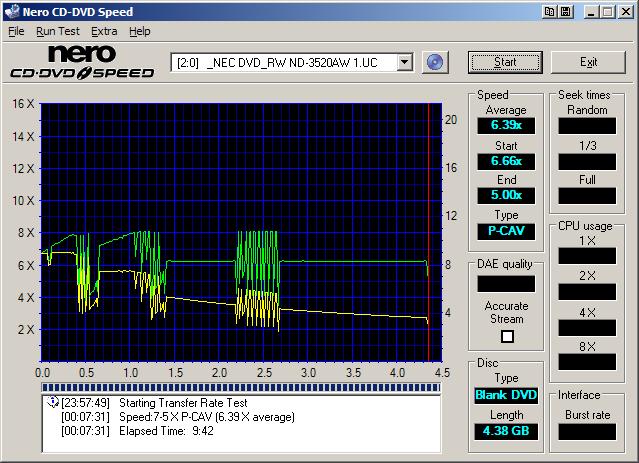
Task: Click the disc info icon beside drive selector
Action: (435, 62)
